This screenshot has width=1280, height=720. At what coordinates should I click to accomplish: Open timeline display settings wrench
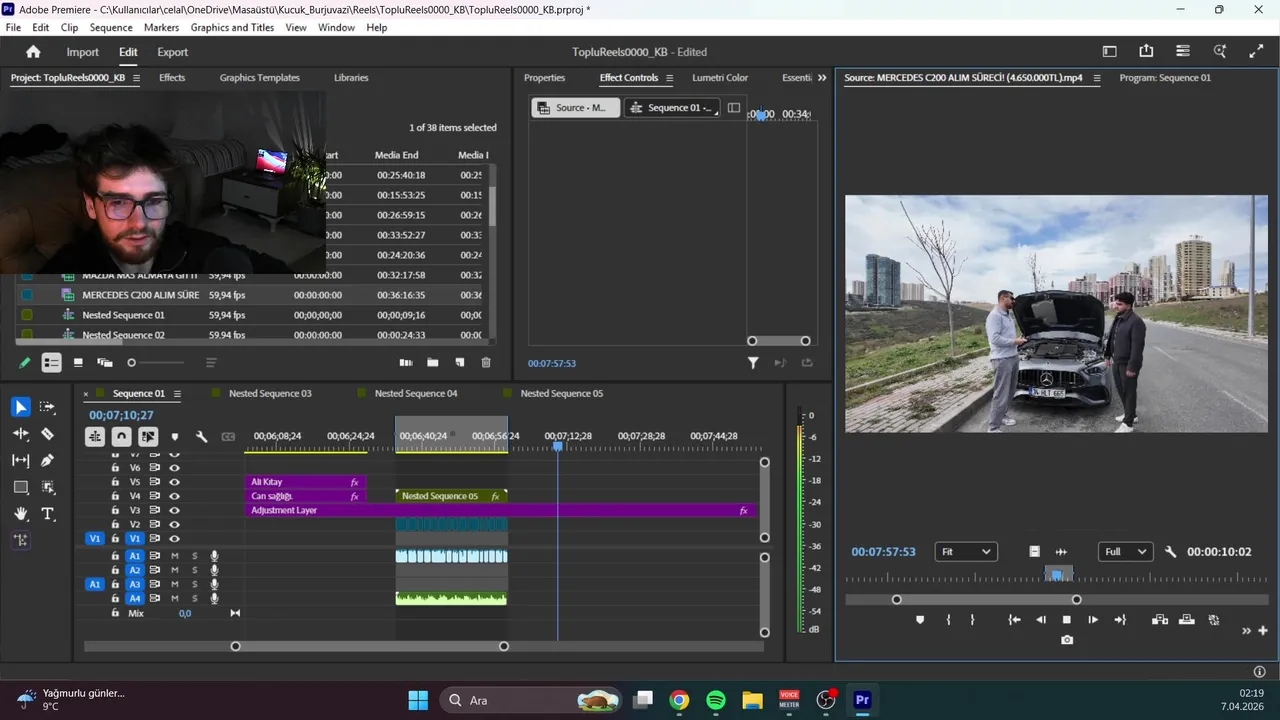pyautogui.click(x=201, y=437)
